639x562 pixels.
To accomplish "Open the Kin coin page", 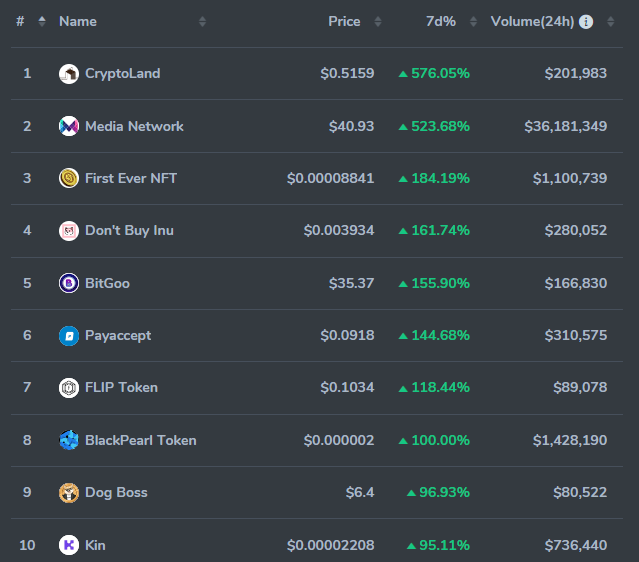I will [x=95, y=545].
